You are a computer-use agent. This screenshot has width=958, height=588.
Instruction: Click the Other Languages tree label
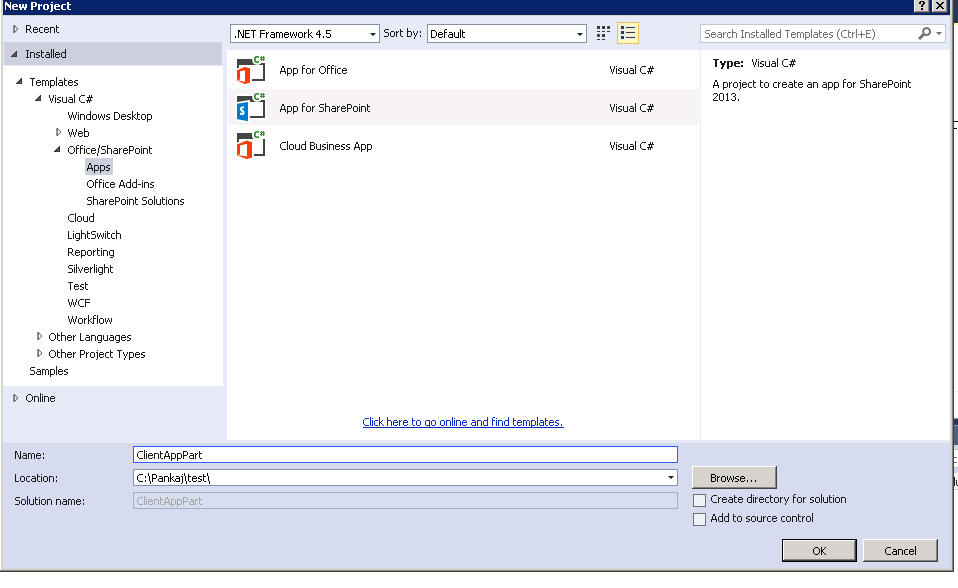point(90,337)
